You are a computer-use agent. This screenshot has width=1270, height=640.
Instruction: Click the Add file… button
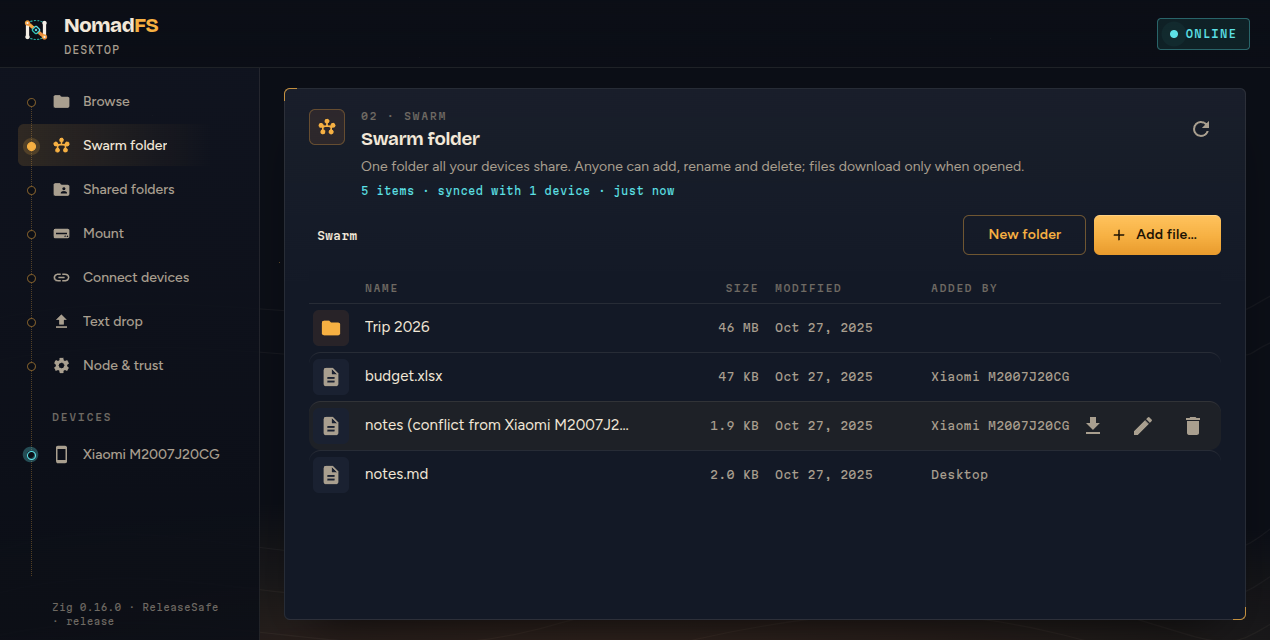1157,235
